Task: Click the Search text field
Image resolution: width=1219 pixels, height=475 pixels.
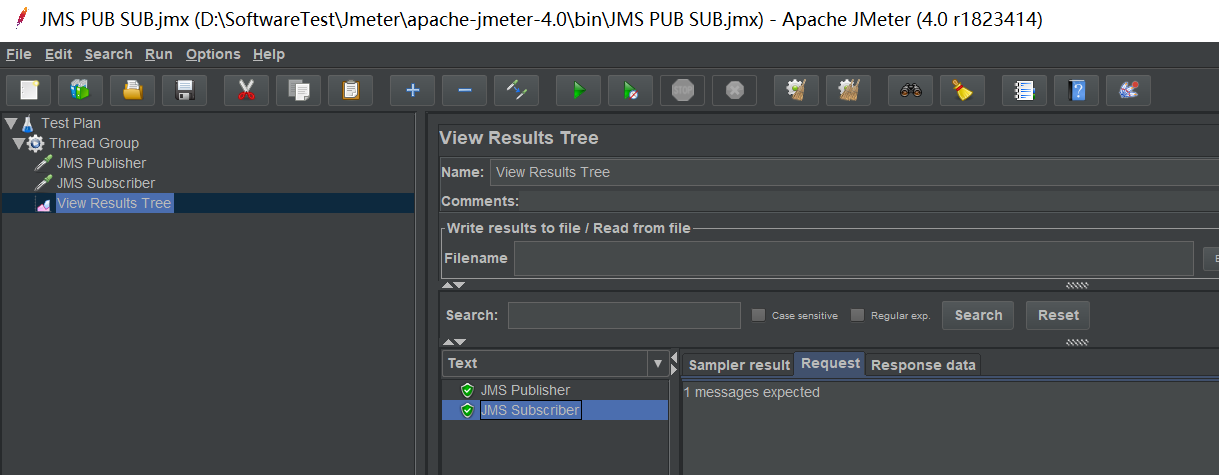Action: click(624, 315)
